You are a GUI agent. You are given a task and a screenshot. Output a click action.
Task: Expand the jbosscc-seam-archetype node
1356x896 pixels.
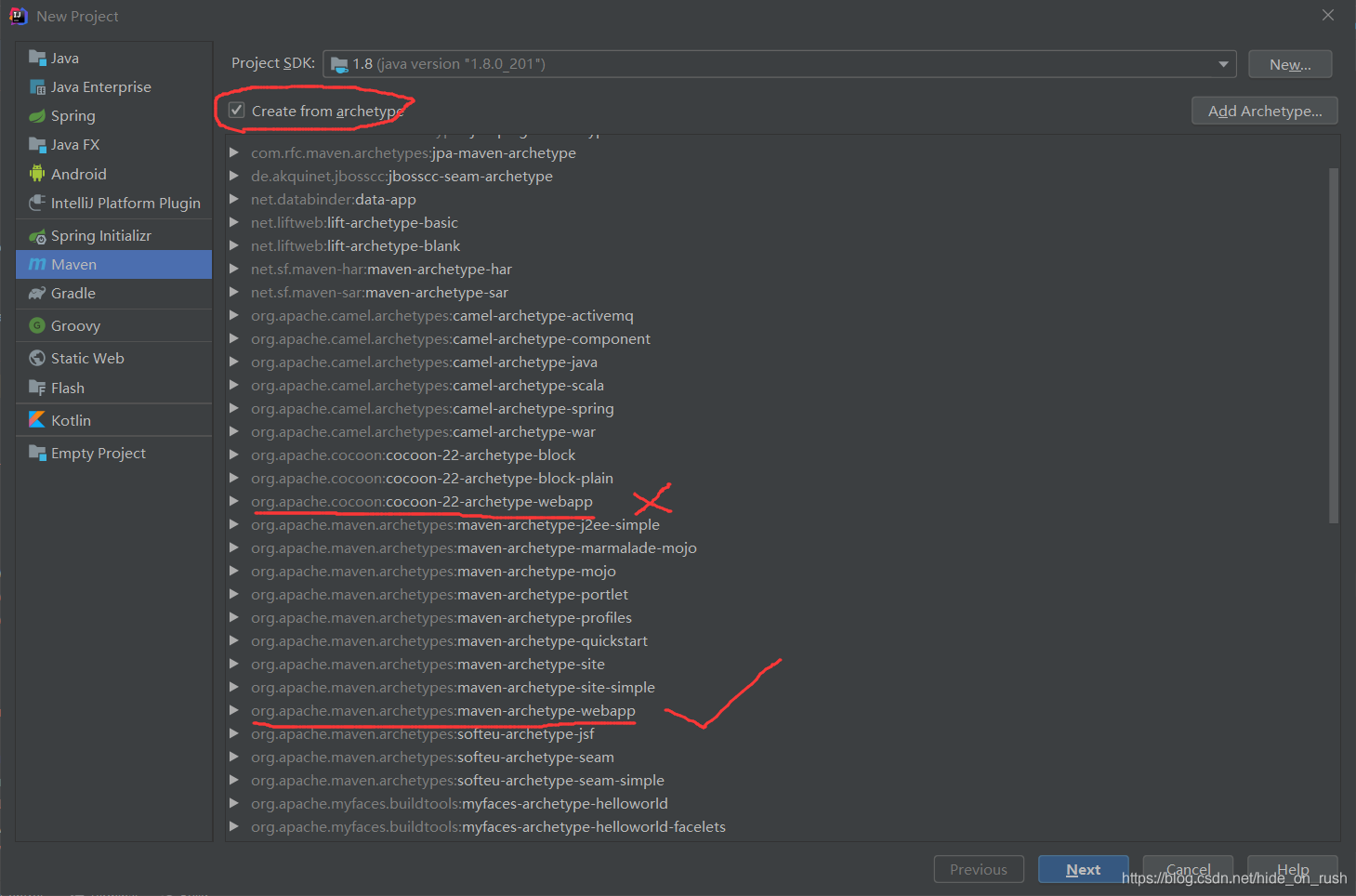tap(234, 176)
